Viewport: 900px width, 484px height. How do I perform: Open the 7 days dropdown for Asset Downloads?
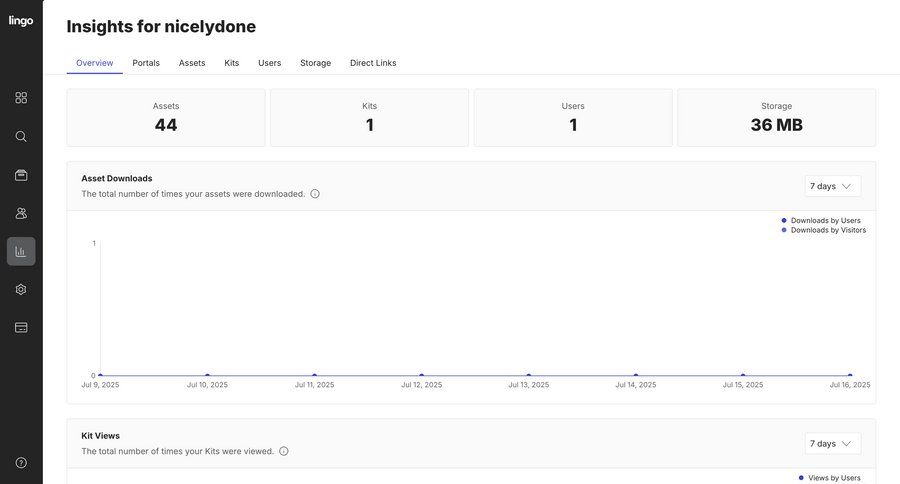click(833, 186)
